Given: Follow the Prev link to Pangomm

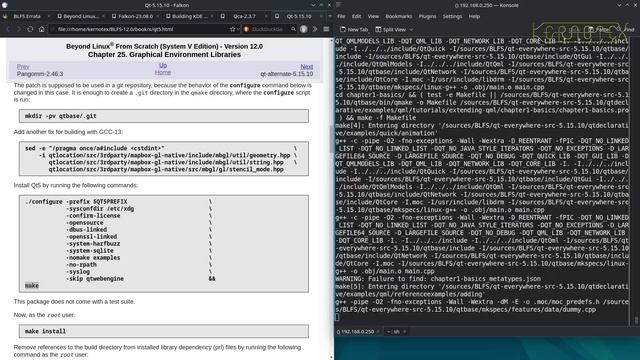Looking at the screenshot, I should [x=23, y=67].
